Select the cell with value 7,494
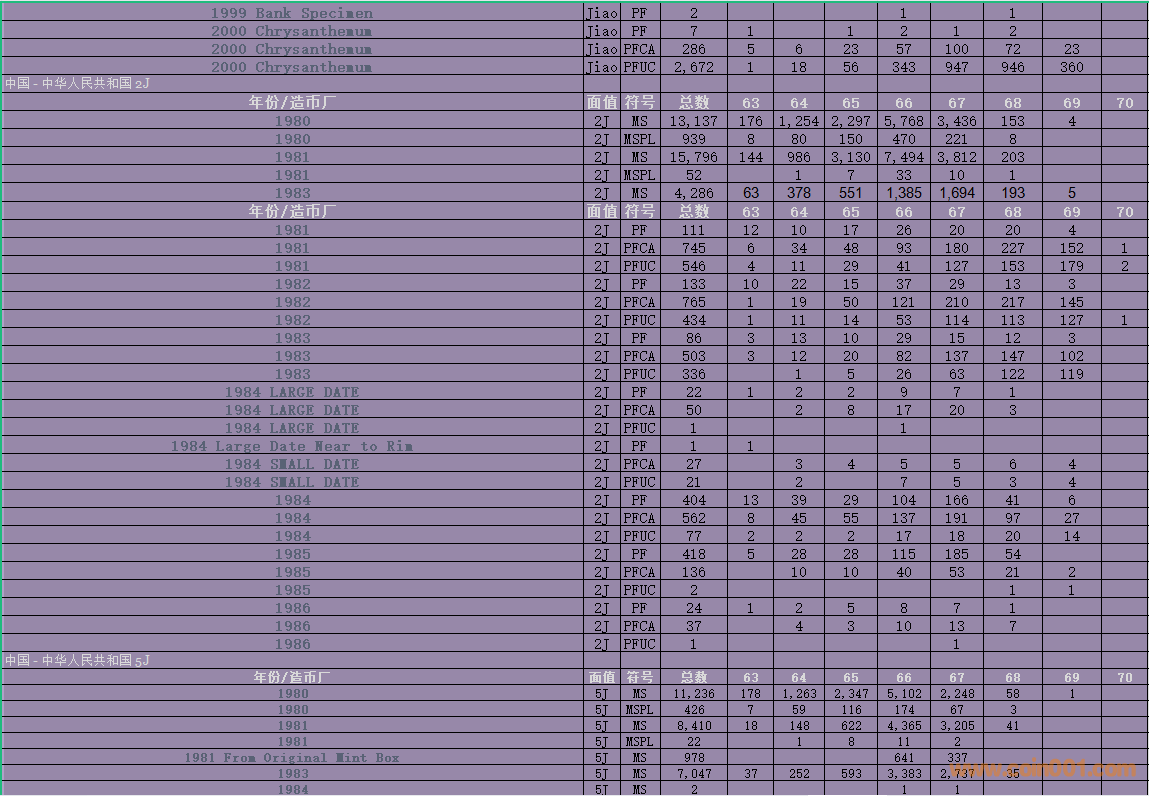Viewport: 1149px width, 796px height. [903, 157]
